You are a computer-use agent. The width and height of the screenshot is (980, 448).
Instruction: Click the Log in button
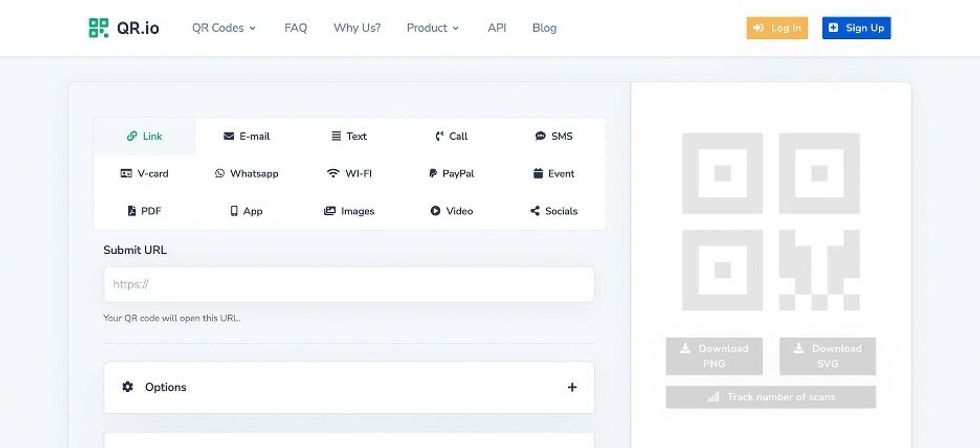pyautogui.click(x=777, y=28)
